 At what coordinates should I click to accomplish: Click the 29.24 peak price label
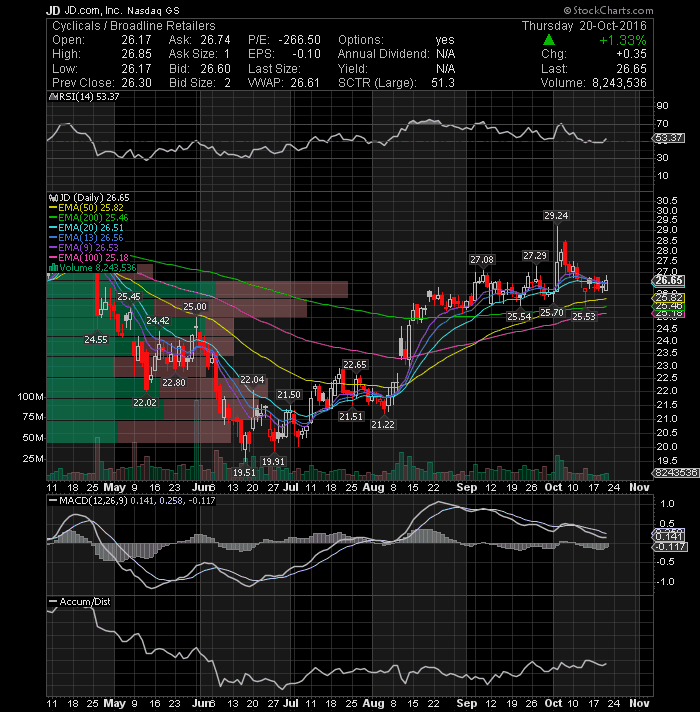(x=556, y=216)
